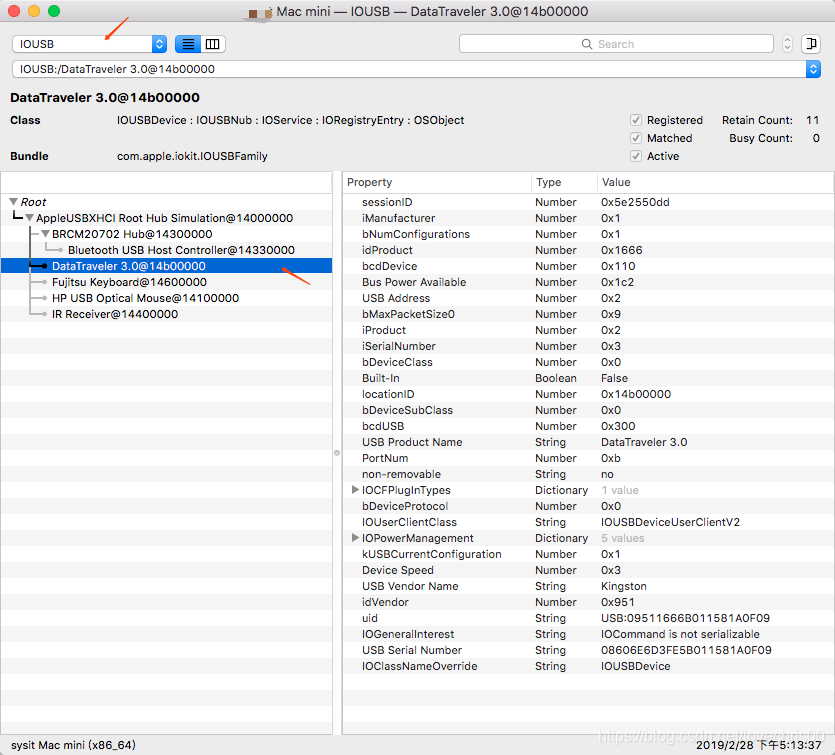Select the bDeviceClass property row

click(588, 362)
